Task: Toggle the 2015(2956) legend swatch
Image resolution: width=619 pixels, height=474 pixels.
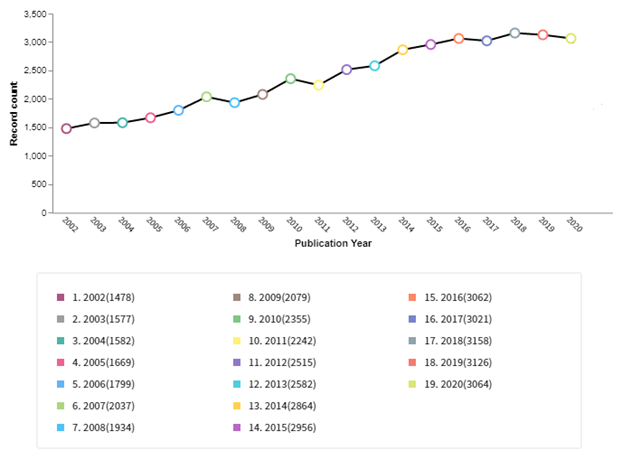Action: point(236,427)
